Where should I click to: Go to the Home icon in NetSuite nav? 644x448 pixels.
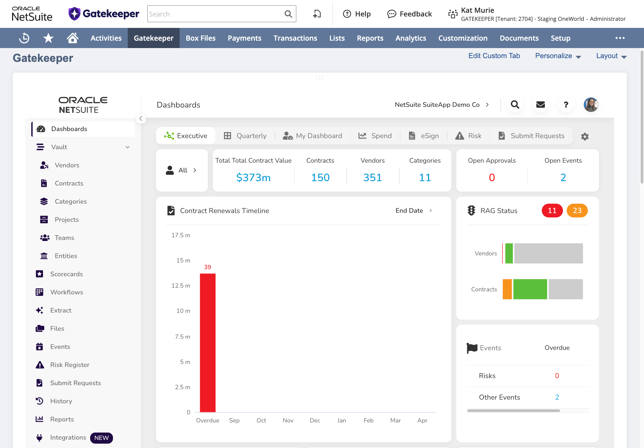[73, 38]
